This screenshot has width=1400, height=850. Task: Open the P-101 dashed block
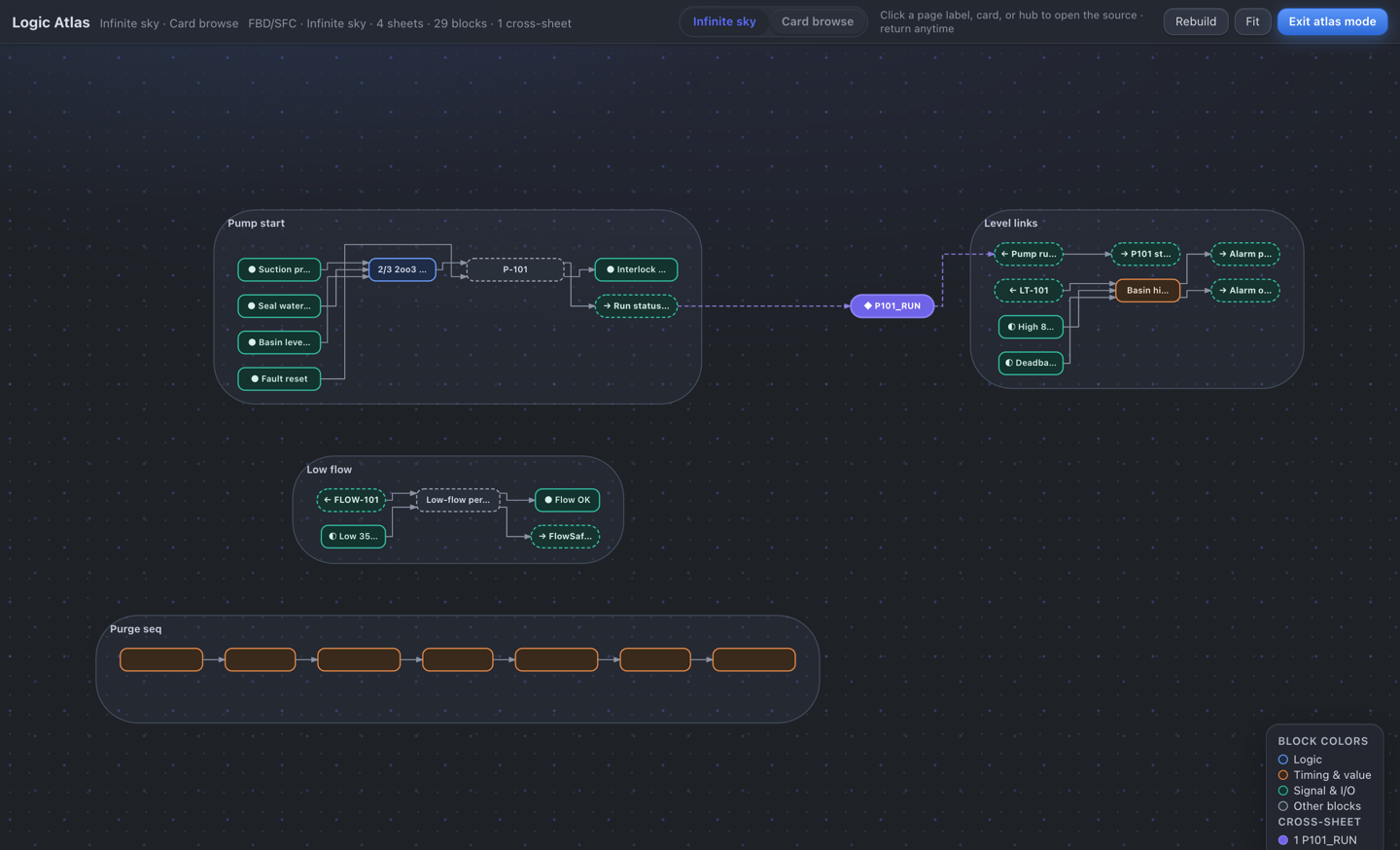click(x=515, y=269)
